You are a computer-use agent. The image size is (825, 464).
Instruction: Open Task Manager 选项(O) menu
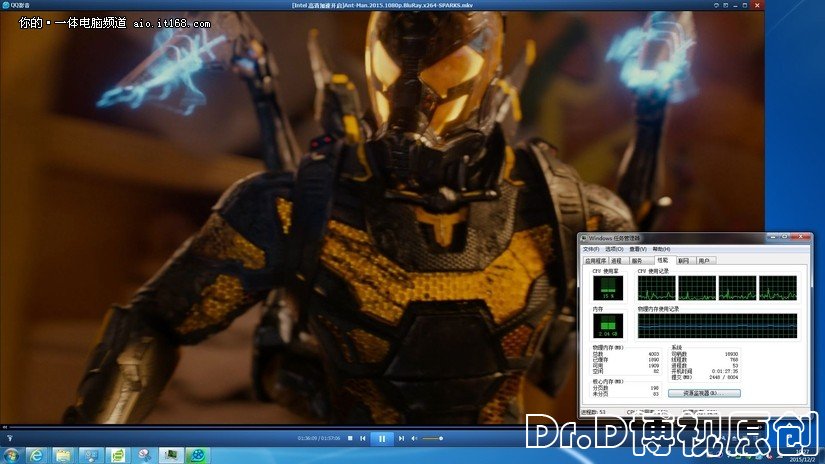[x=614, y=249]
